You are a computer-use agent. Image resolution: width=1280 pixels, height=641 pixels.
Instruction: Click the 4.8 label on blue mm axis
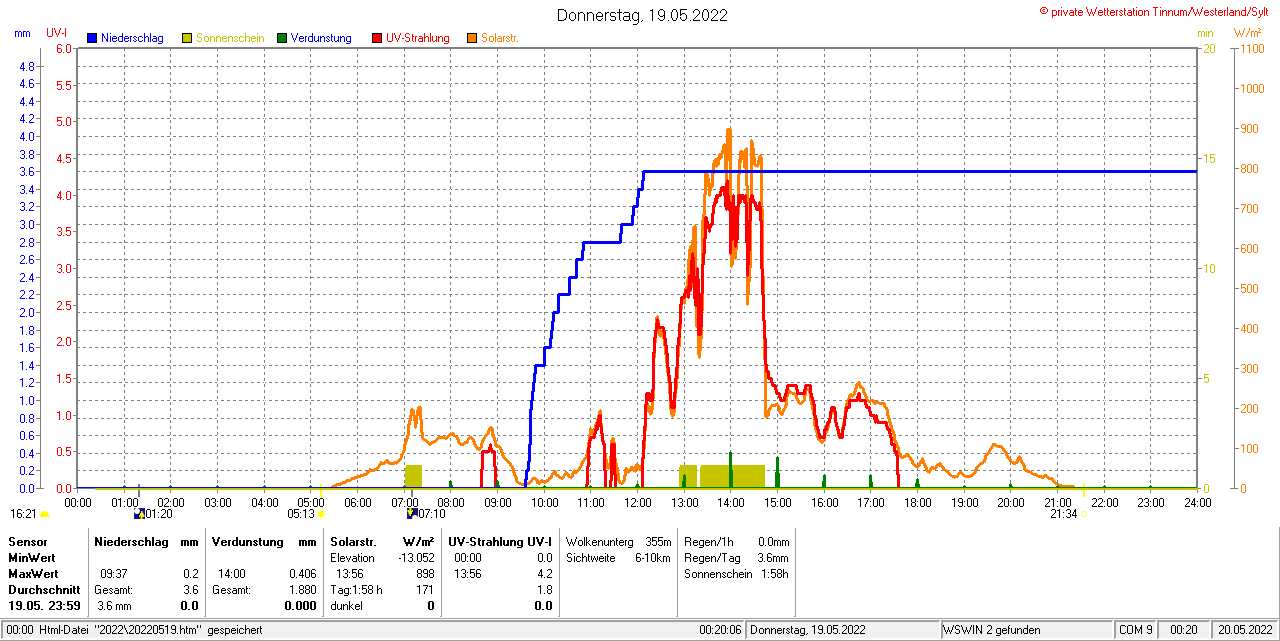(x=28, y=66)
